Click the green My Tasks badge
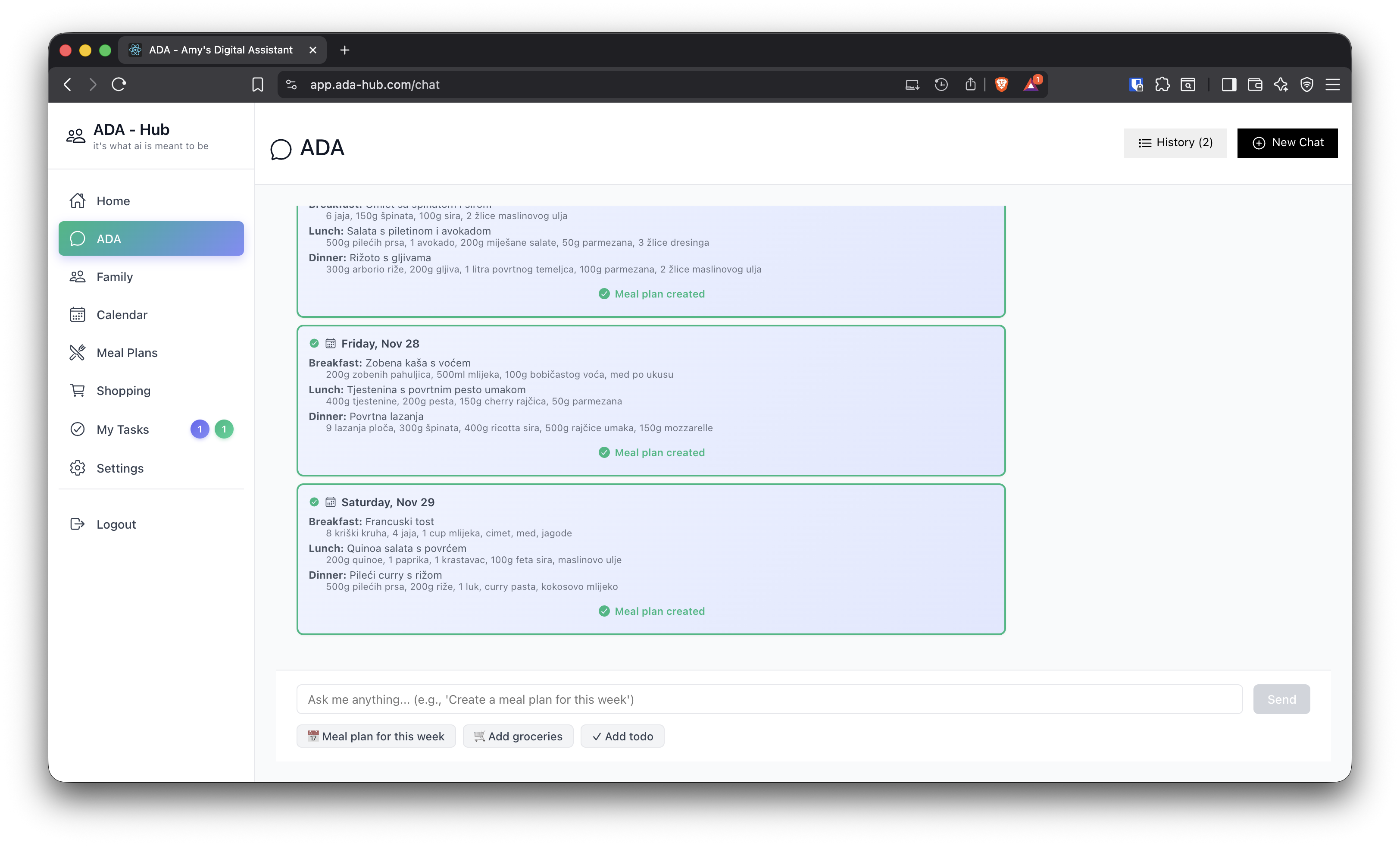 point(224,429)
